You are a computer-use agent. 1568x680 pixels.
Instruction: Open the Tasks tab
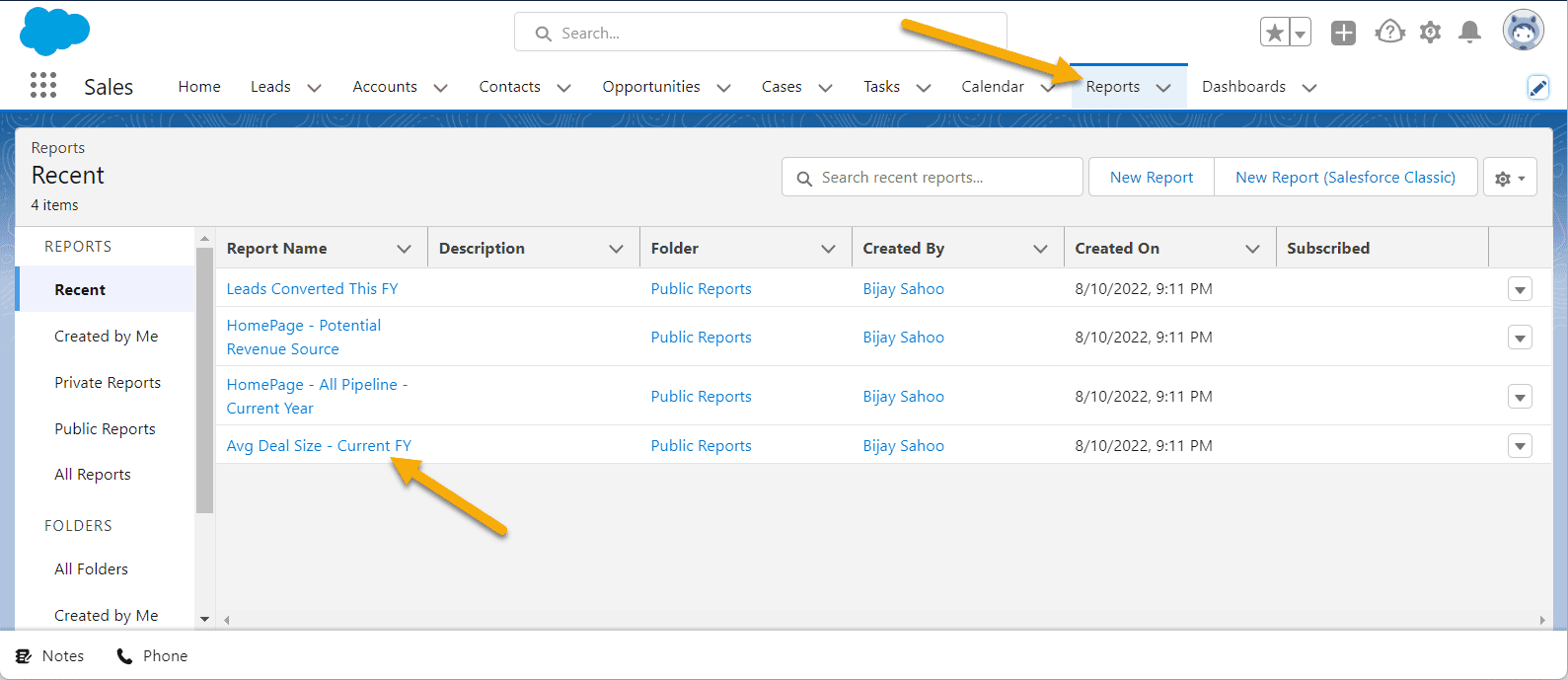[x=881, y=87]
